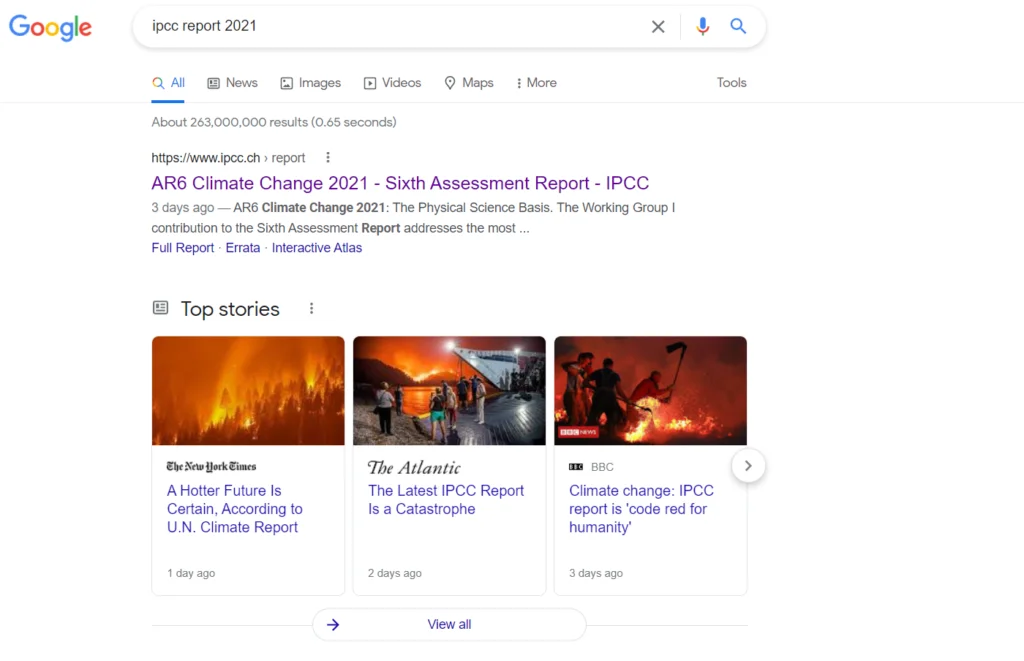Click The New York Times logo

[211, 466]
